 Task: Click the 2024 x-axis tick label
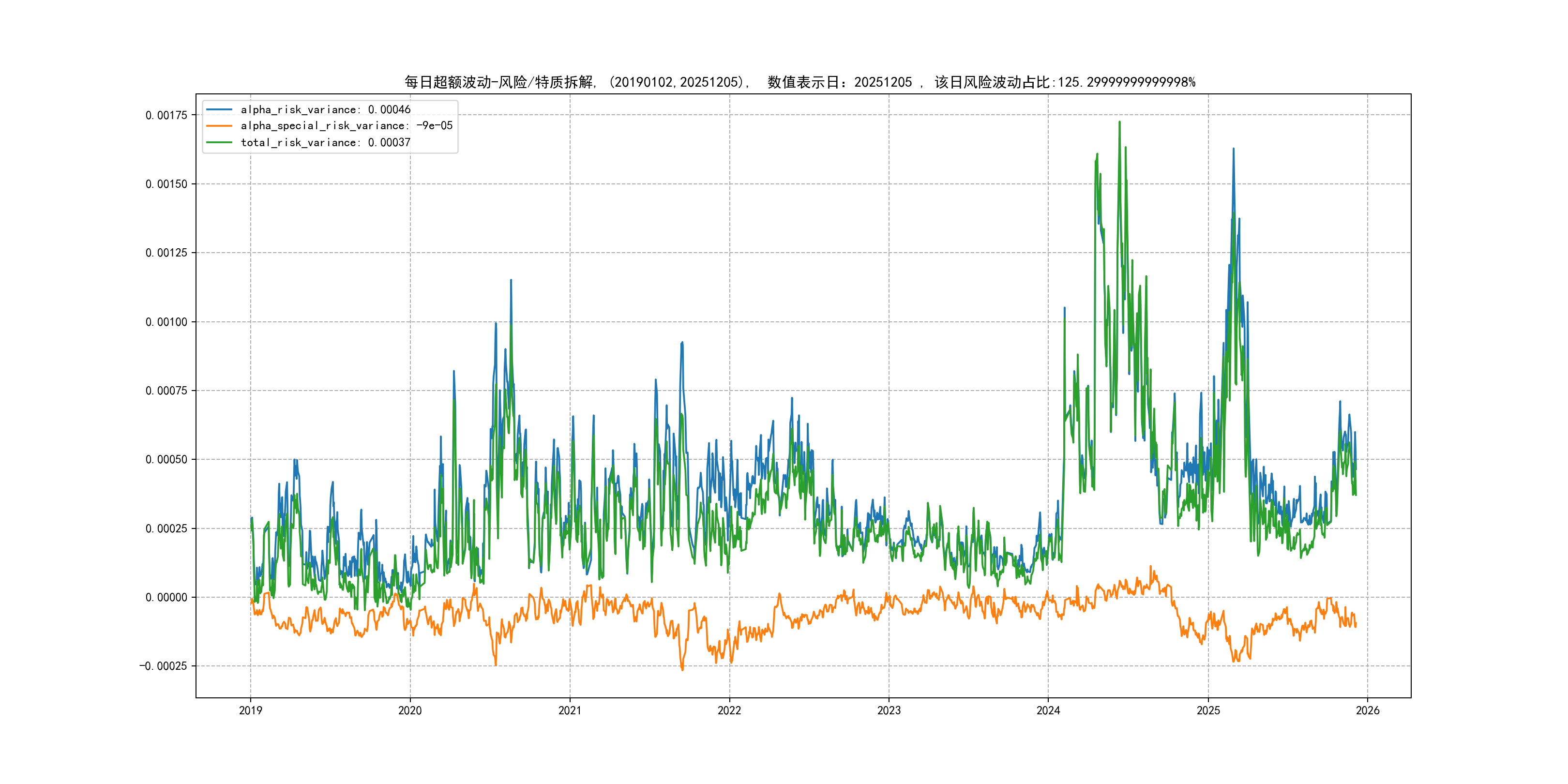pyautogui.click(x=1048, y=710)
